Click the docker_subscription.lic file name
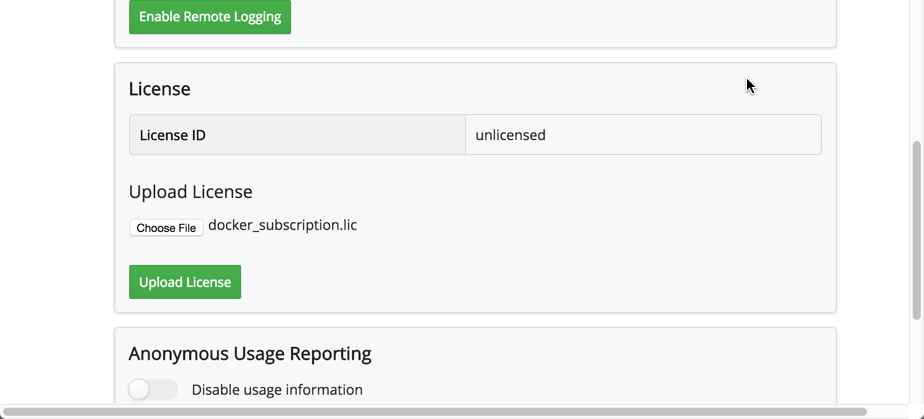Screen dimensions: 924x419 [x=282, y=225]
